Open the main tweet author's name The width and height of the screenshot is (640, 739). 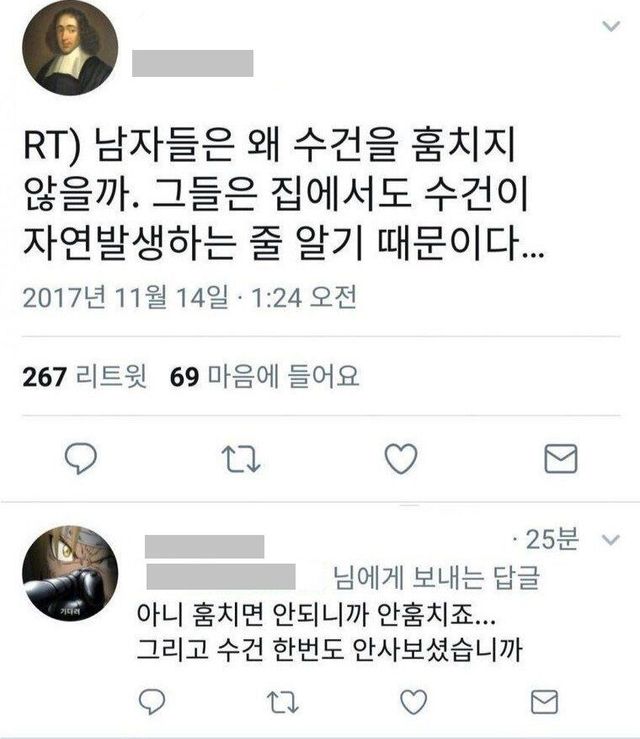(x=193, y=63)
